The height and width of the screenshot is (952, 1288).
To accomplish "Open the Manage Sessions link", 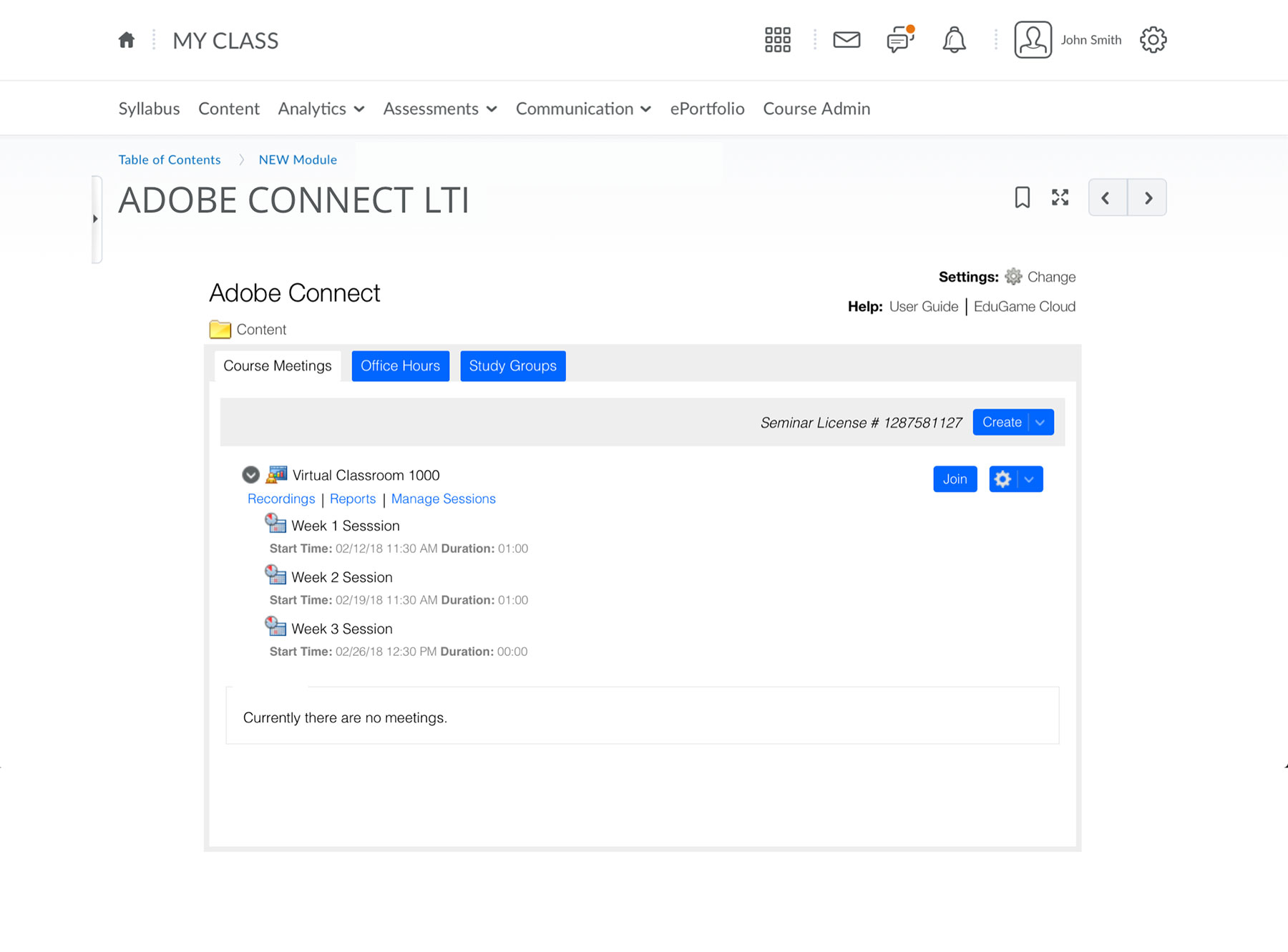I will pyautogui.click(x=443, y=499).
